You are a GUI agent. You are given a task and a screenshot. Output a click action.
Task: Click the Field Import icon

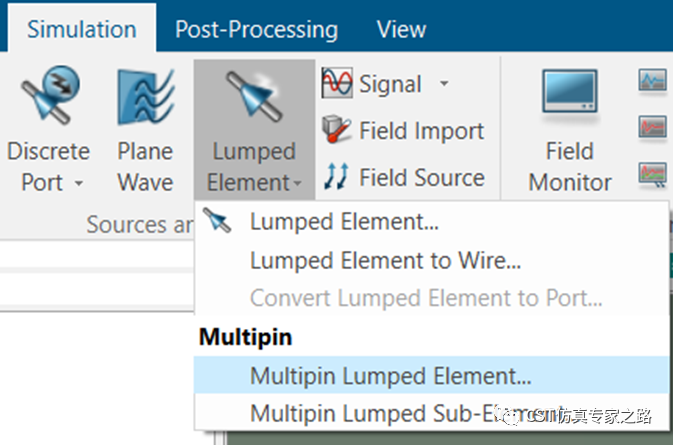coord(336,129)
